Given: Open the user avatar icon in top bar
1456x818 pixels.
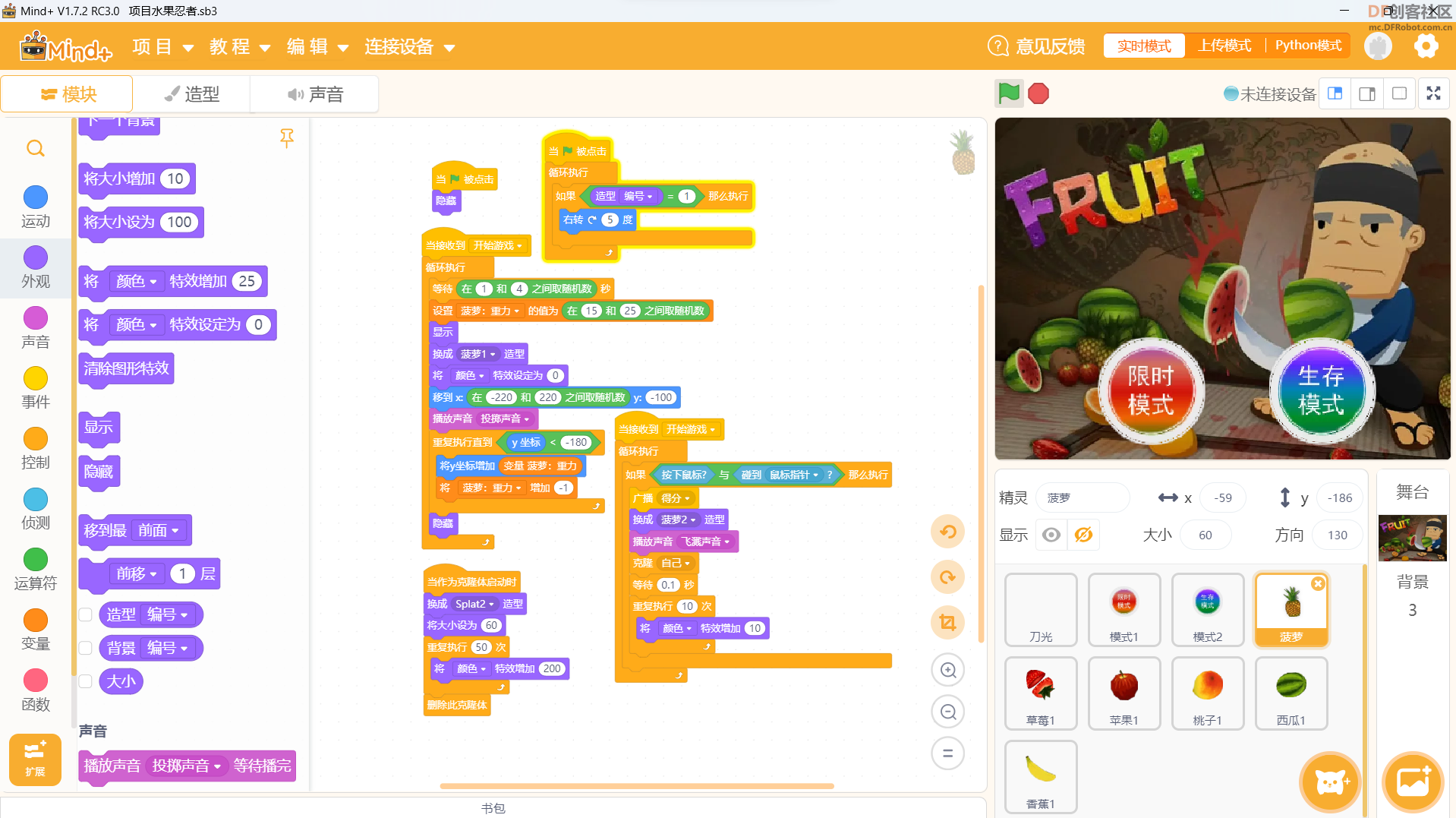Looking at the screenshot, I should point(1378,46).
